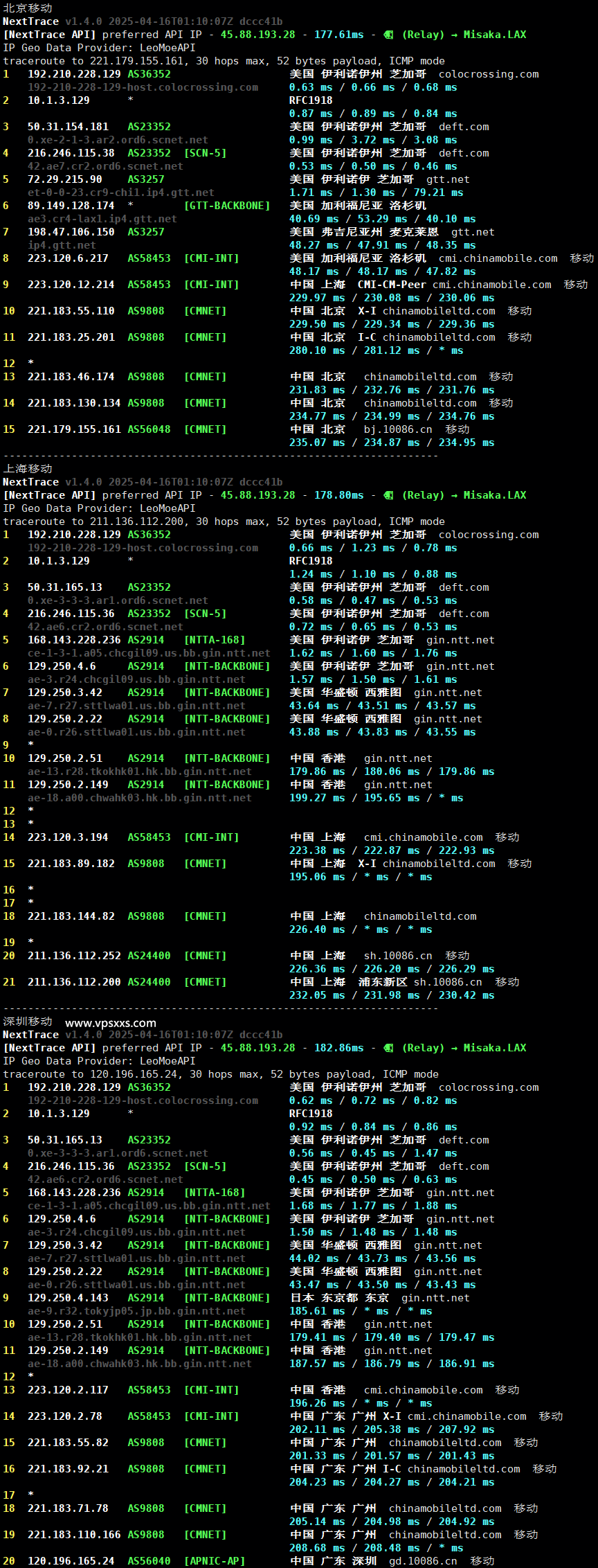Click the 185.61 ms latency value
The image size is (598, 1568).
click(317, 1311)
